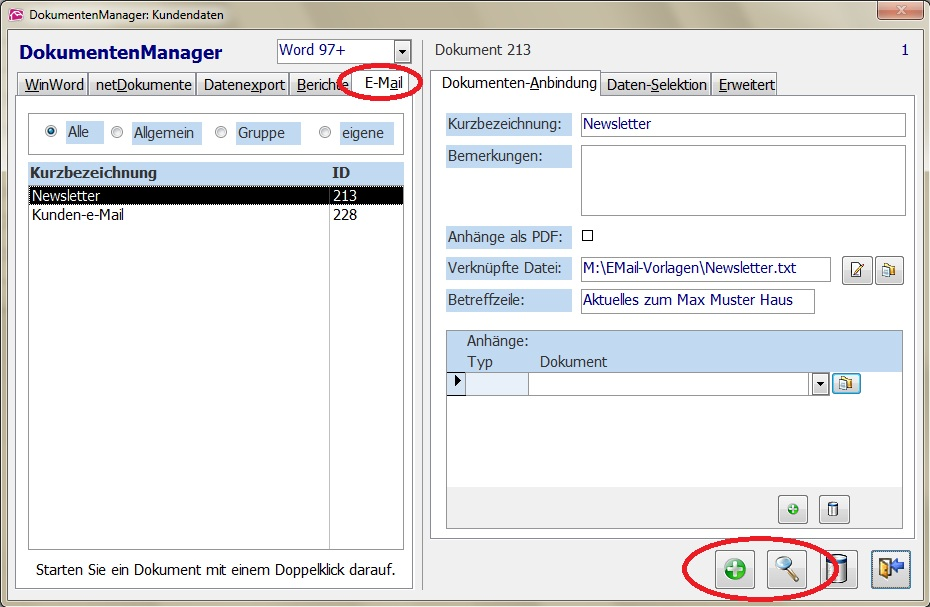The height and width of the screenshot is (607, 930).
Task: Click the Betreffzeile input field
Action: pos(697,301)
